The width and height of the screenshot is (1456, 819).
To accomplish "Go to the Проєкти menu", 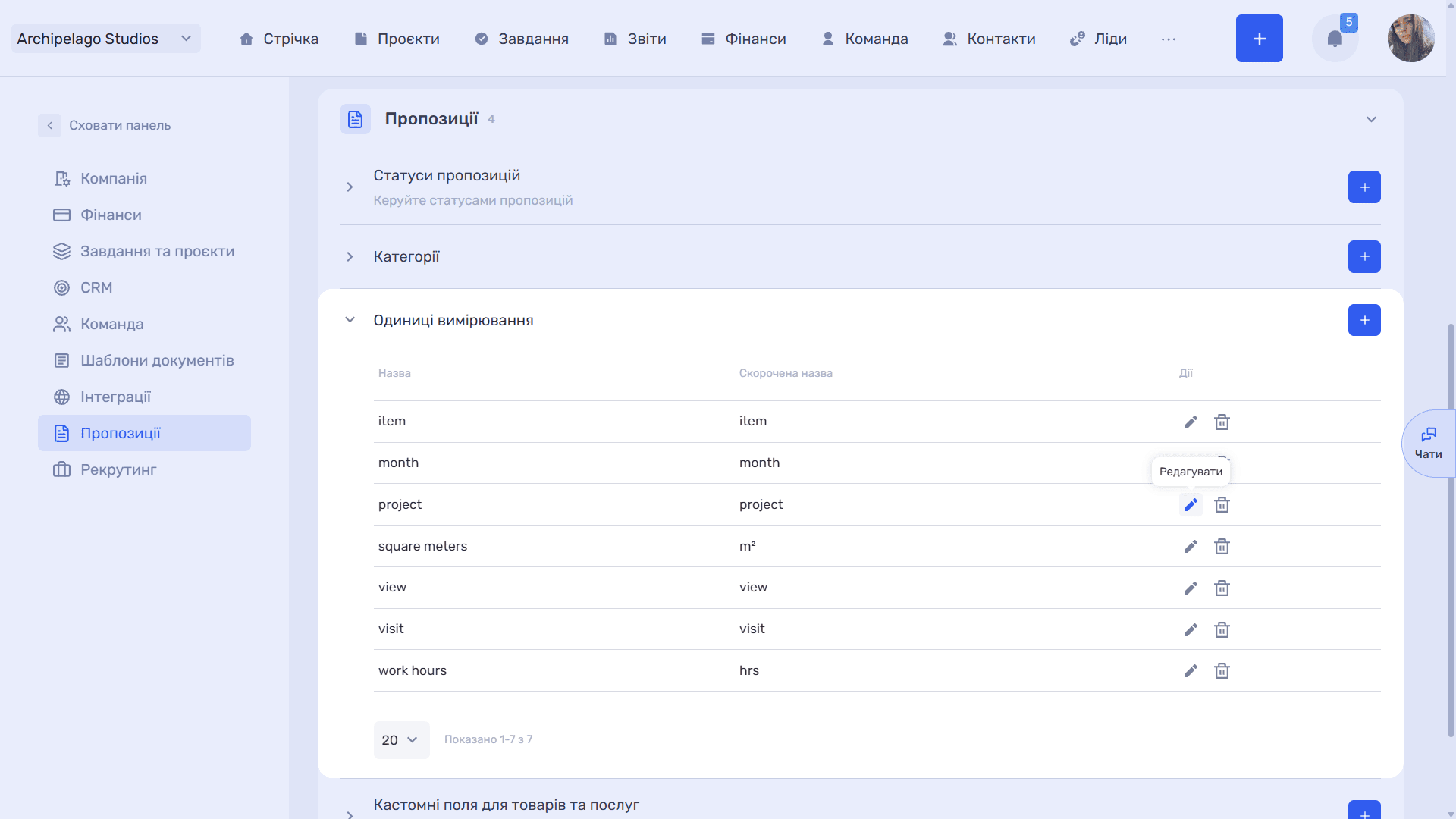I will point(397,38).
